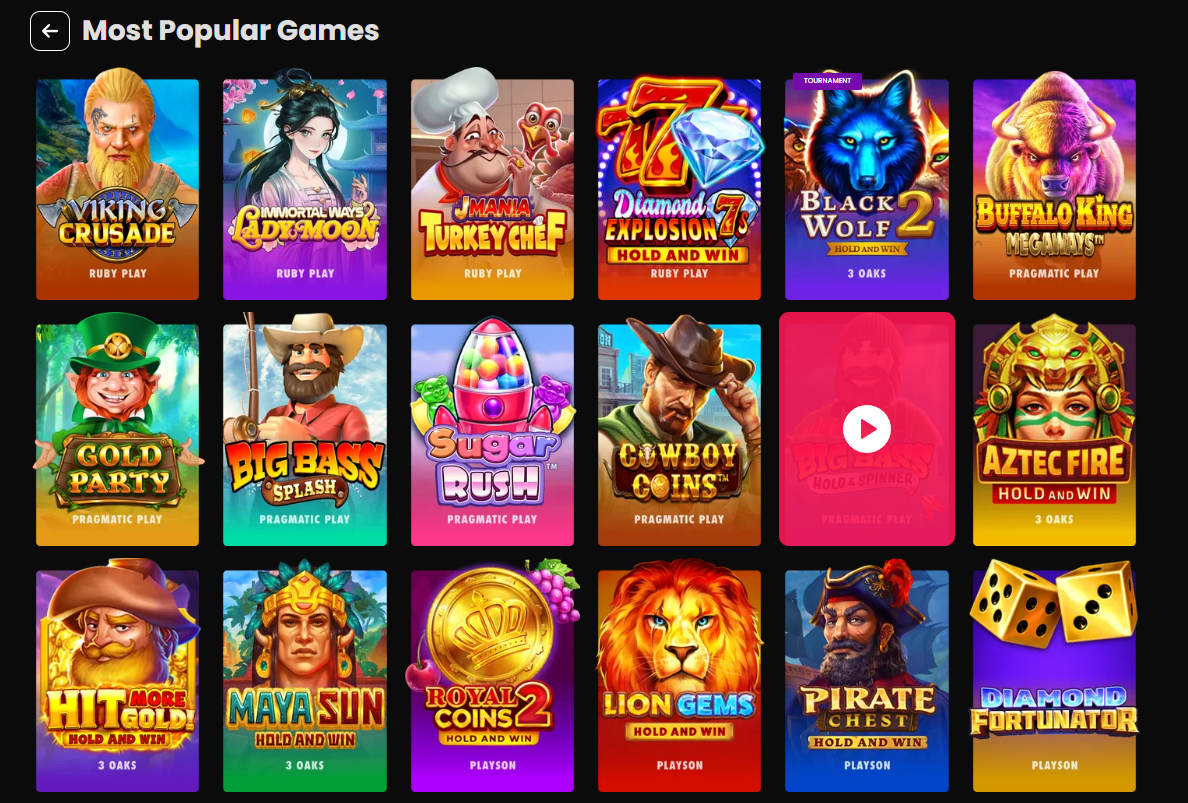The width and height of the screenshot is (1188, 803).
Task: Launch Aztec Fire Hold and Win
Action: point(1055,435)
